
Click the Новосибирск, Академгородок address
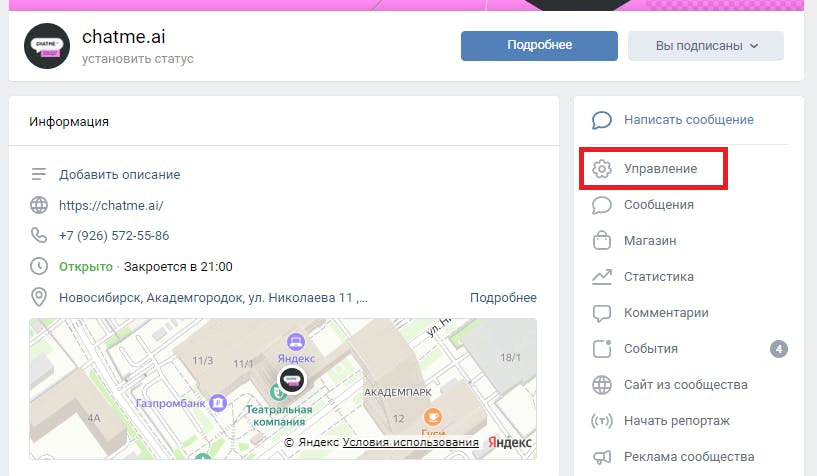pyautogui.click(x=213, y=298)
